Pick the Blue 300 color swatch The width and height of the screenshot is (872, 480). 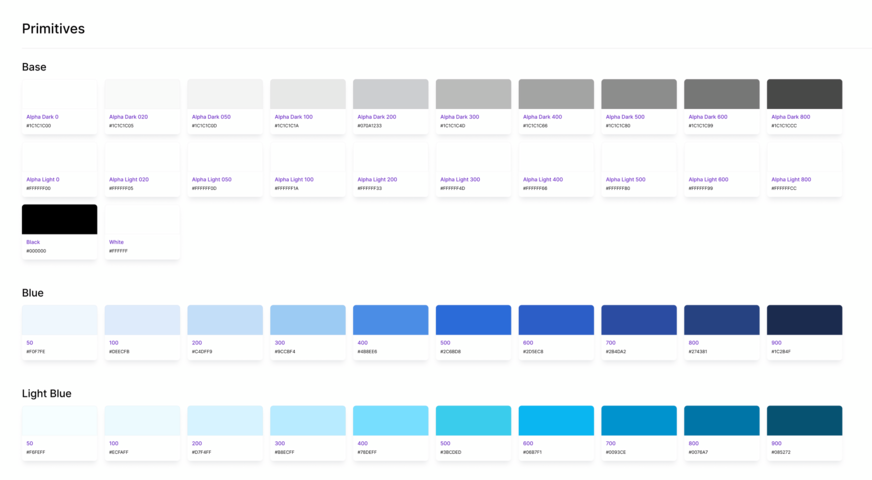click(308, 320)
